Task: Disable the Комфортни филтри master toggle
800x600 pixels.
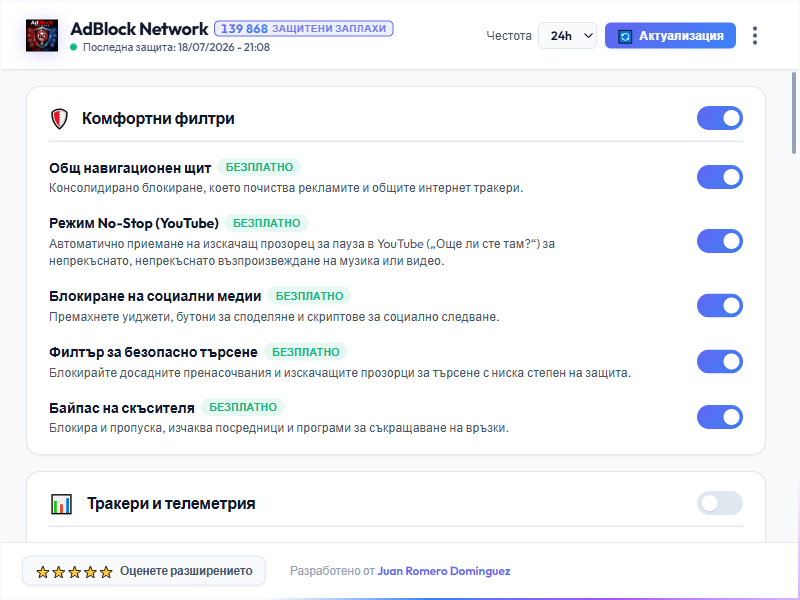Action: pyautogui.click(x=719, y=118)
